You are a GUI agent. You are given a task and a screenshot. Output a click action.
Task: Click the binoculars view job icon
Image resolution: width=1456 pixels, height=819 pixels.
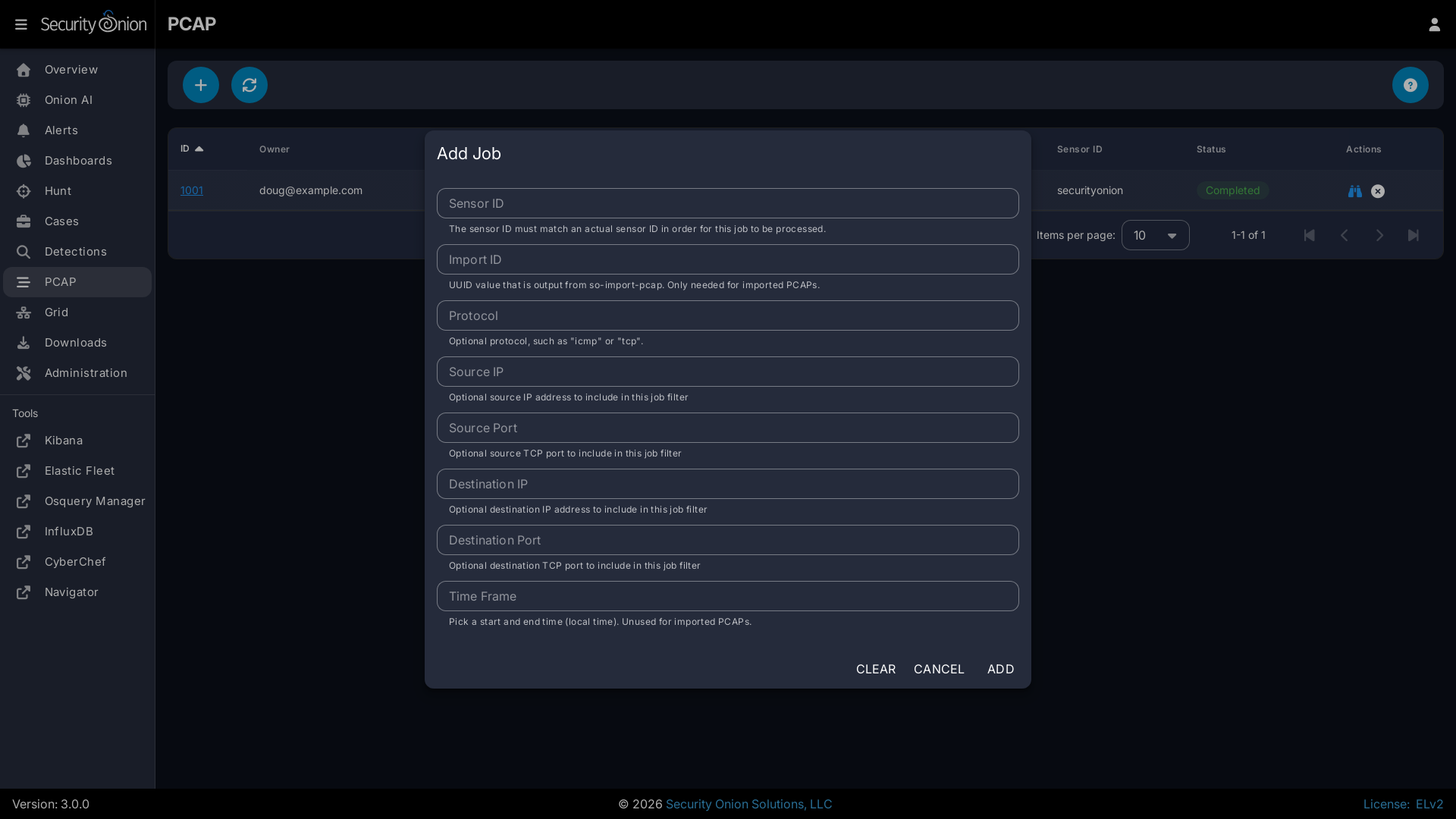1354,191
